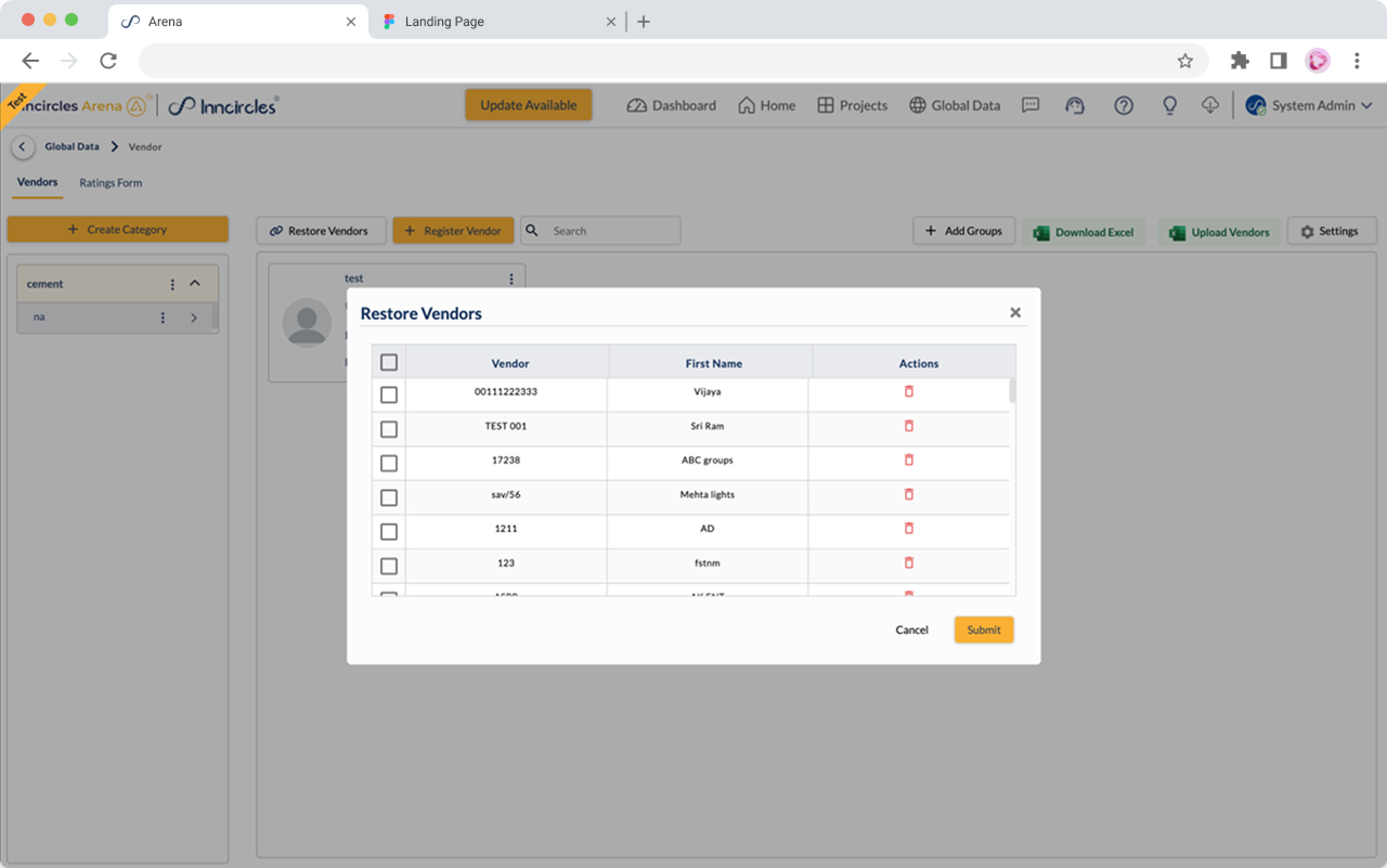Click the cloud download icon
Viewport: 1387px width, 868px height.
point(1210,105)
